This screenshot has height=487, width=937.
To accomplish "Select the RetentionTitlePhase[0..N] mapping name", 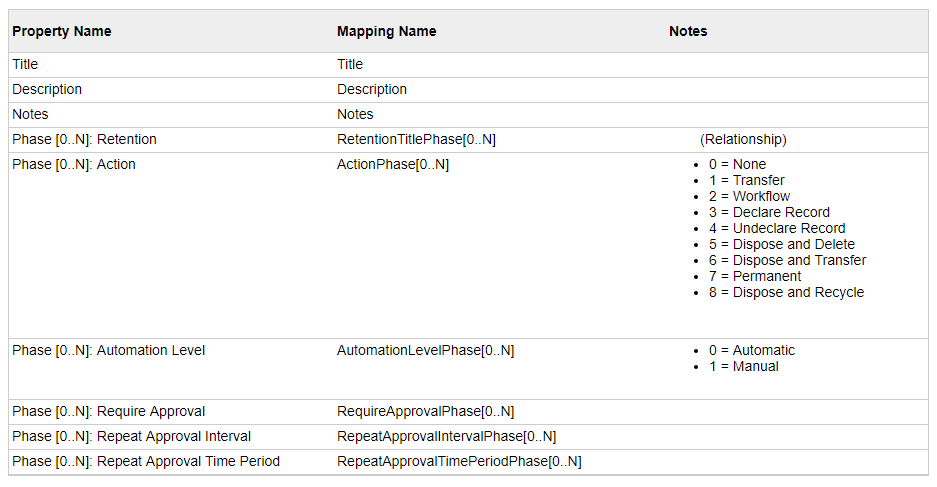I will (416, 139).
